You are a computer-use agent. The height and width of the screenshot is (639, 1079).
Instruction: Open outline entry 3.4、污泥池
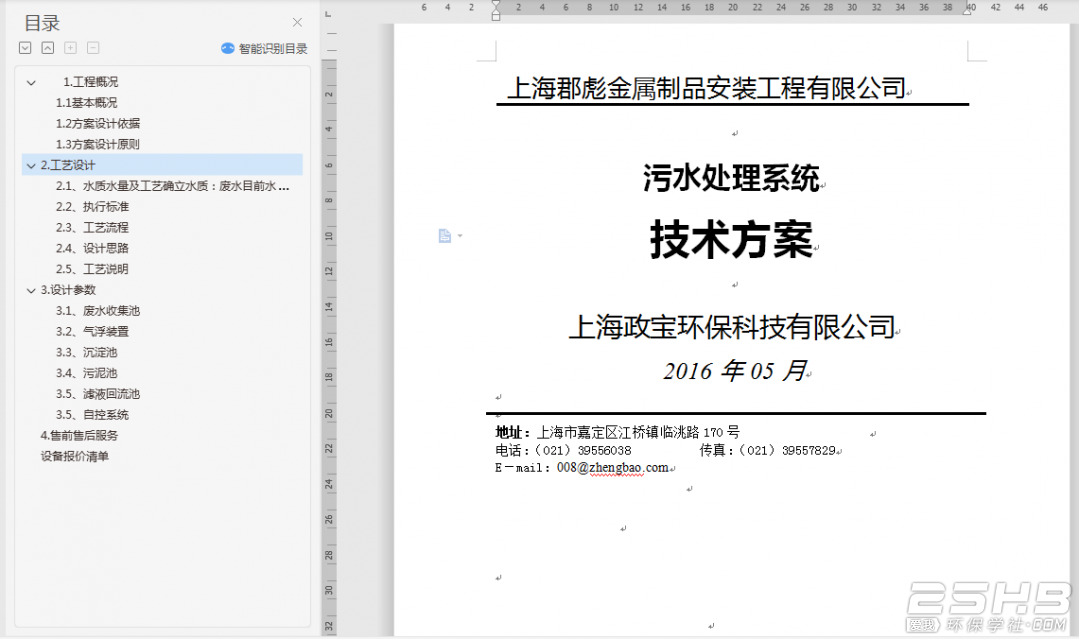pyautogui.click(x=87, y=373)
